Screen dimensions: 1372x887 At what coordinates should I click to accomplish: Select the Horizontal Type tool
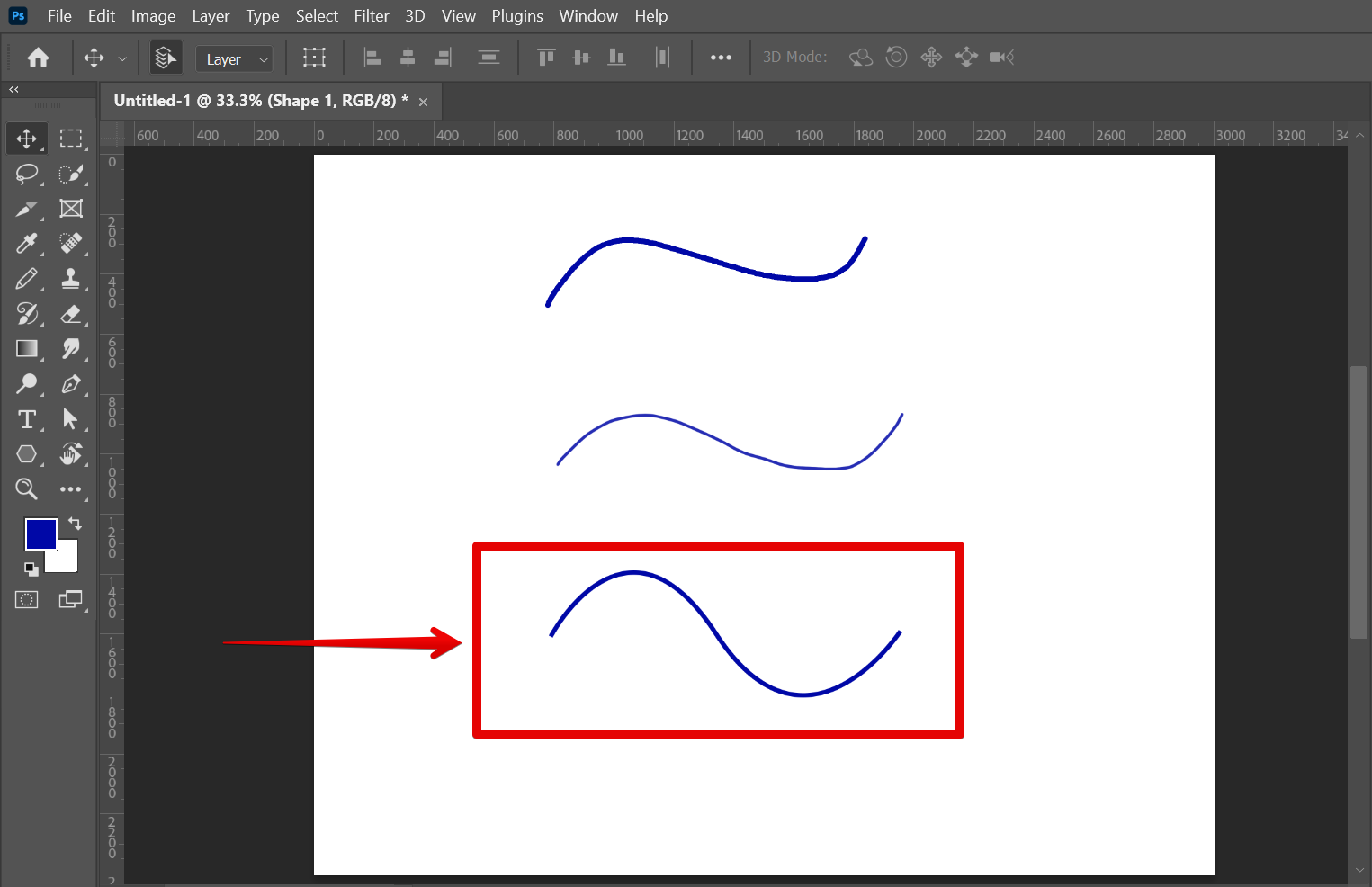(x=26, y=419)
